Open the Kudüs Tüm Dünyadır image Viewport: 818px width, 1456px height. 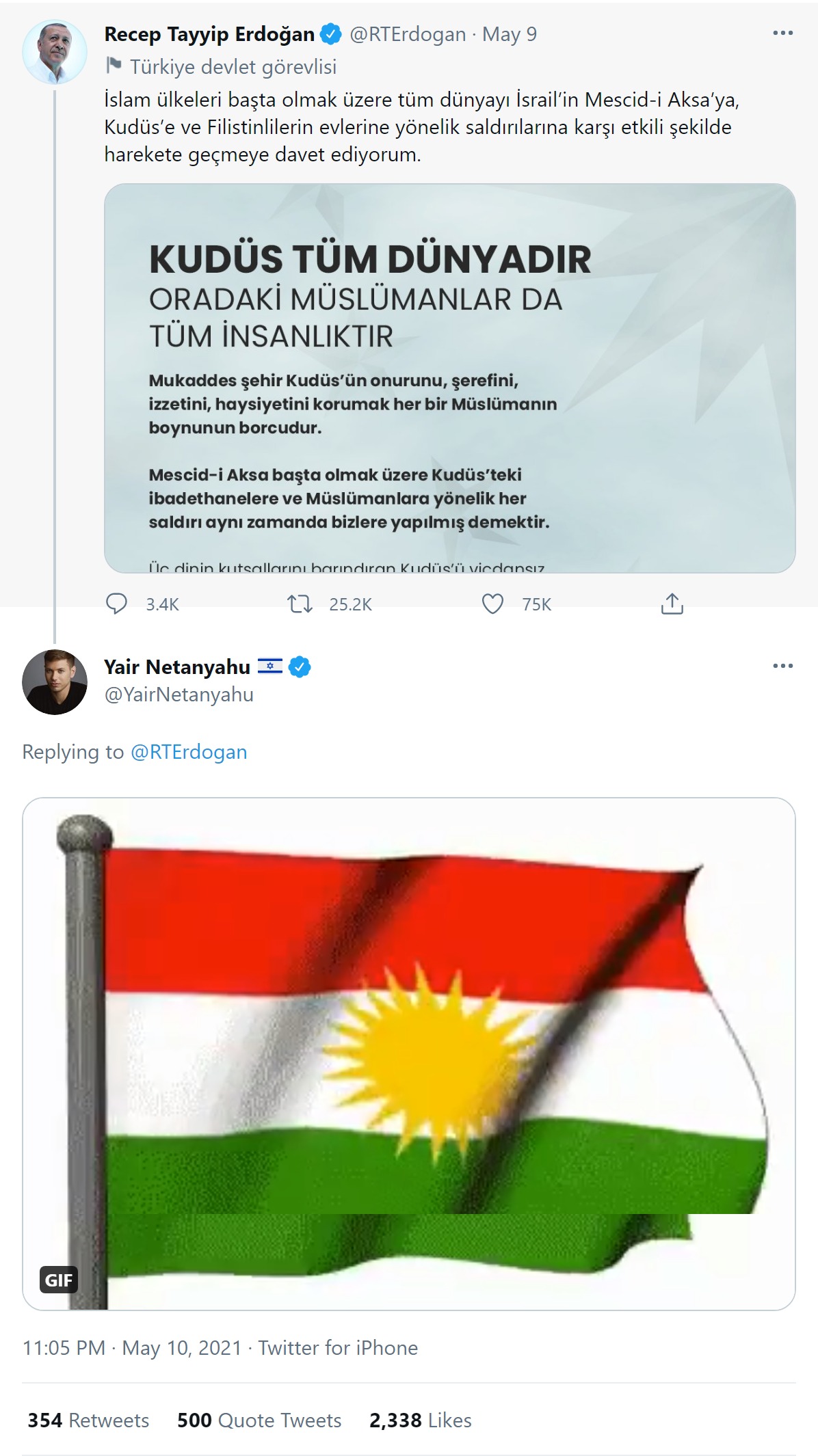point(449,378)
